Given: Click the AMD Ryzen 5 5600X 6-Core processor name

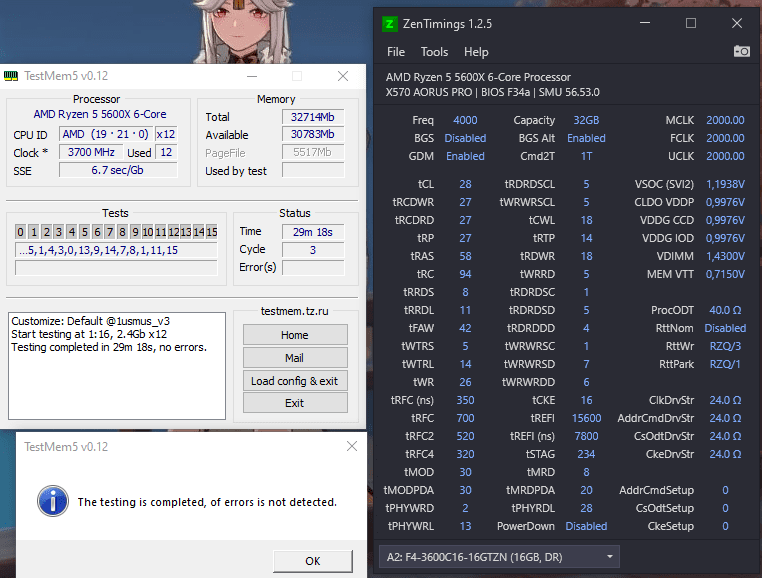Looking at the screenshot, I should coord(100,114).
